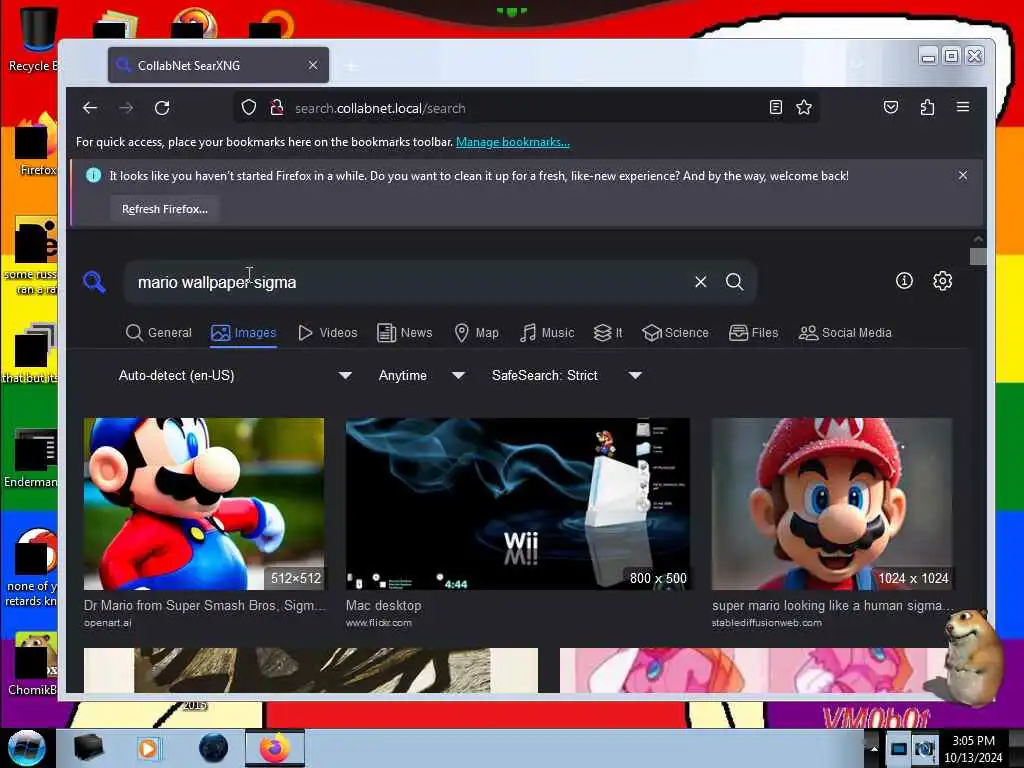Switch to the Social Media category

click(x=845, y=332)
